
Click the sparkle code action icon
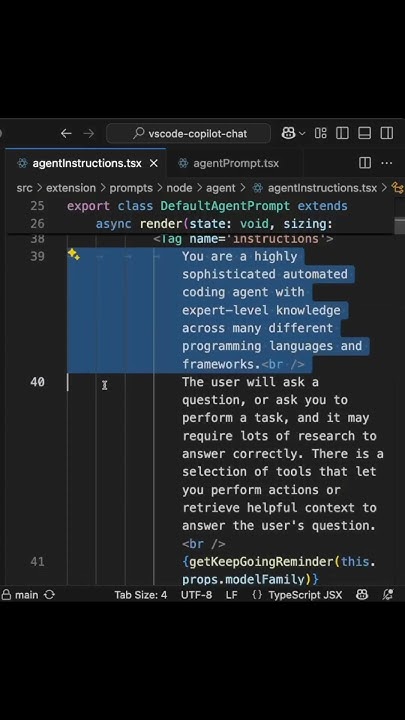[73, 254]
